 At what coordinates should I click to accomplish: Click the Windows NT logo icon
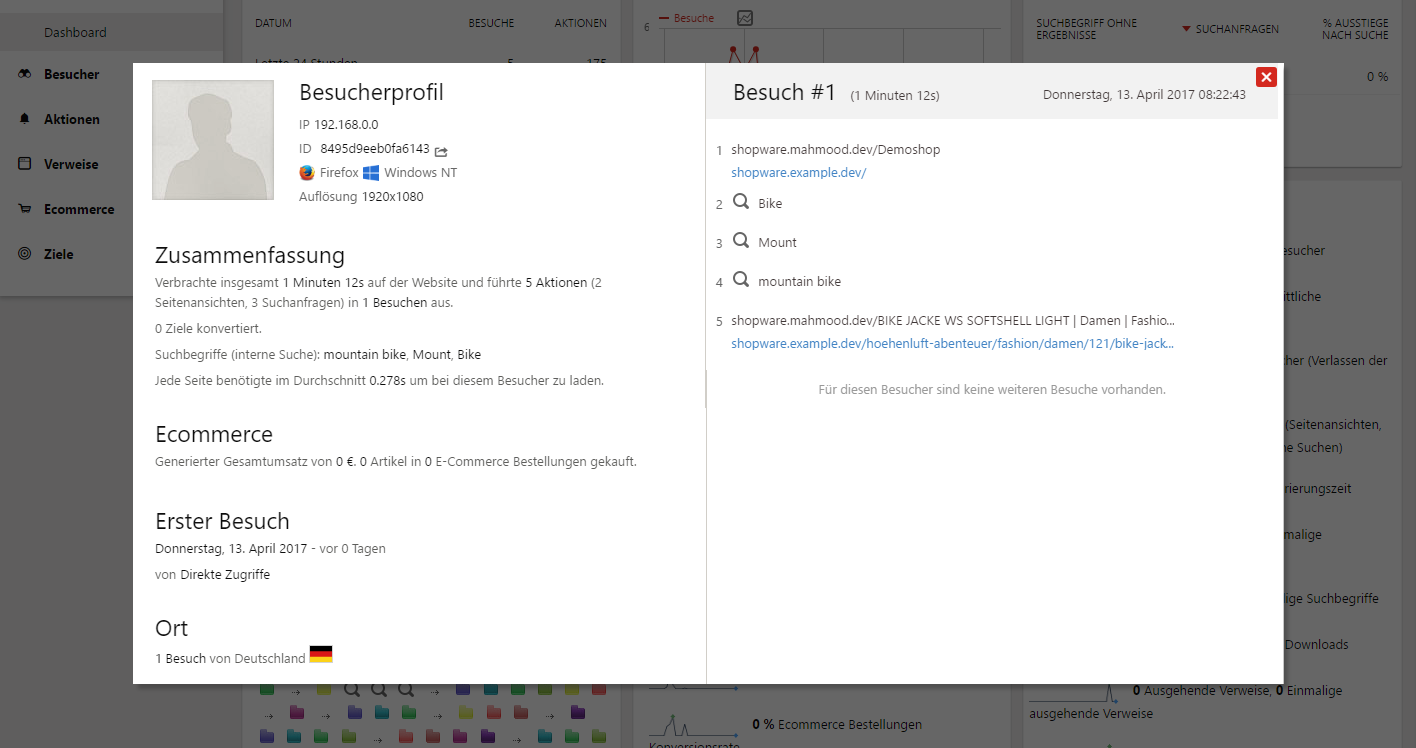click(x=371, y=172)
